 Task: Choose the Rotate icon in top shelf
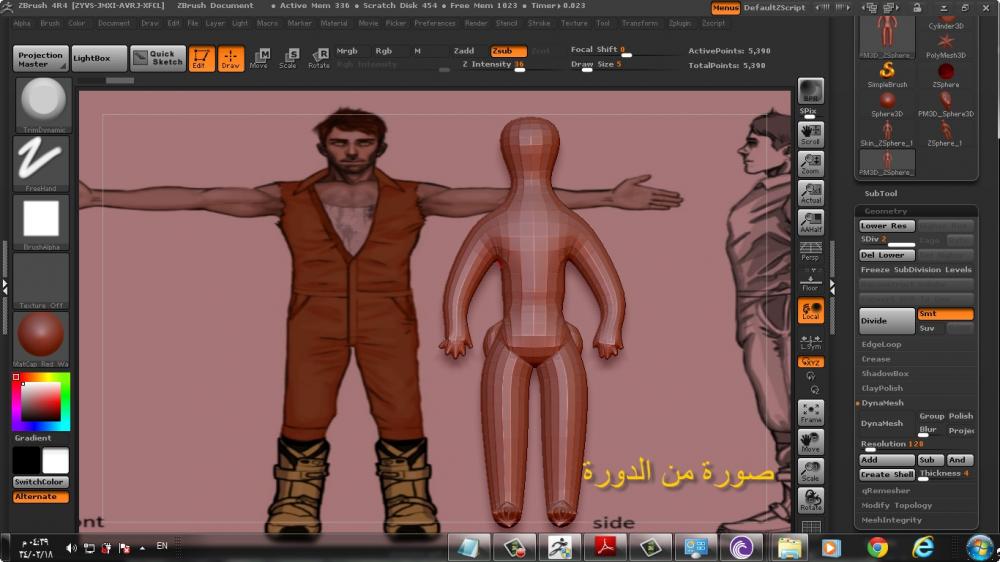pyautogui.click(x=319, y=58)
